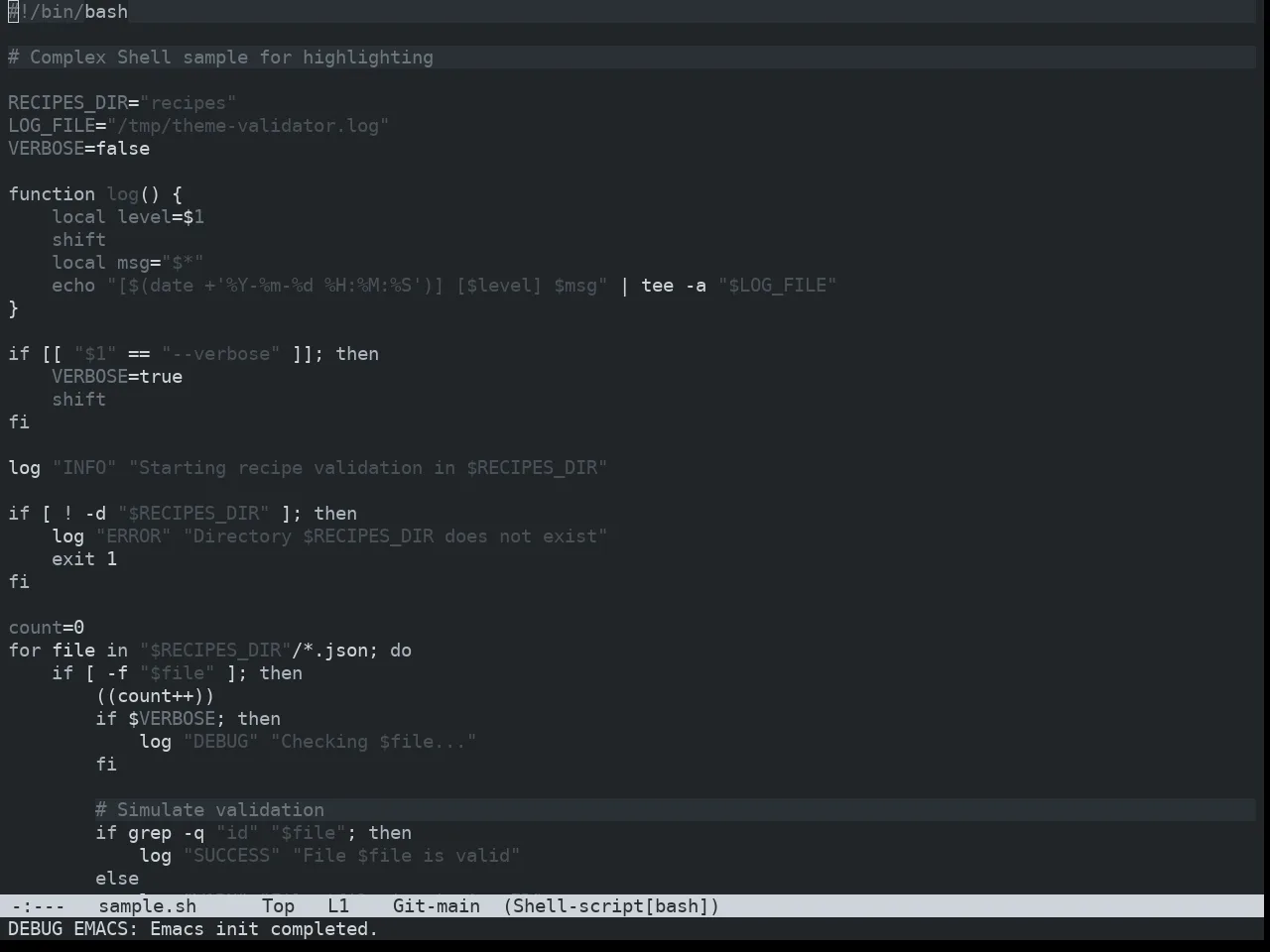Click the 'local level=$1' line

tap(128, 217)
